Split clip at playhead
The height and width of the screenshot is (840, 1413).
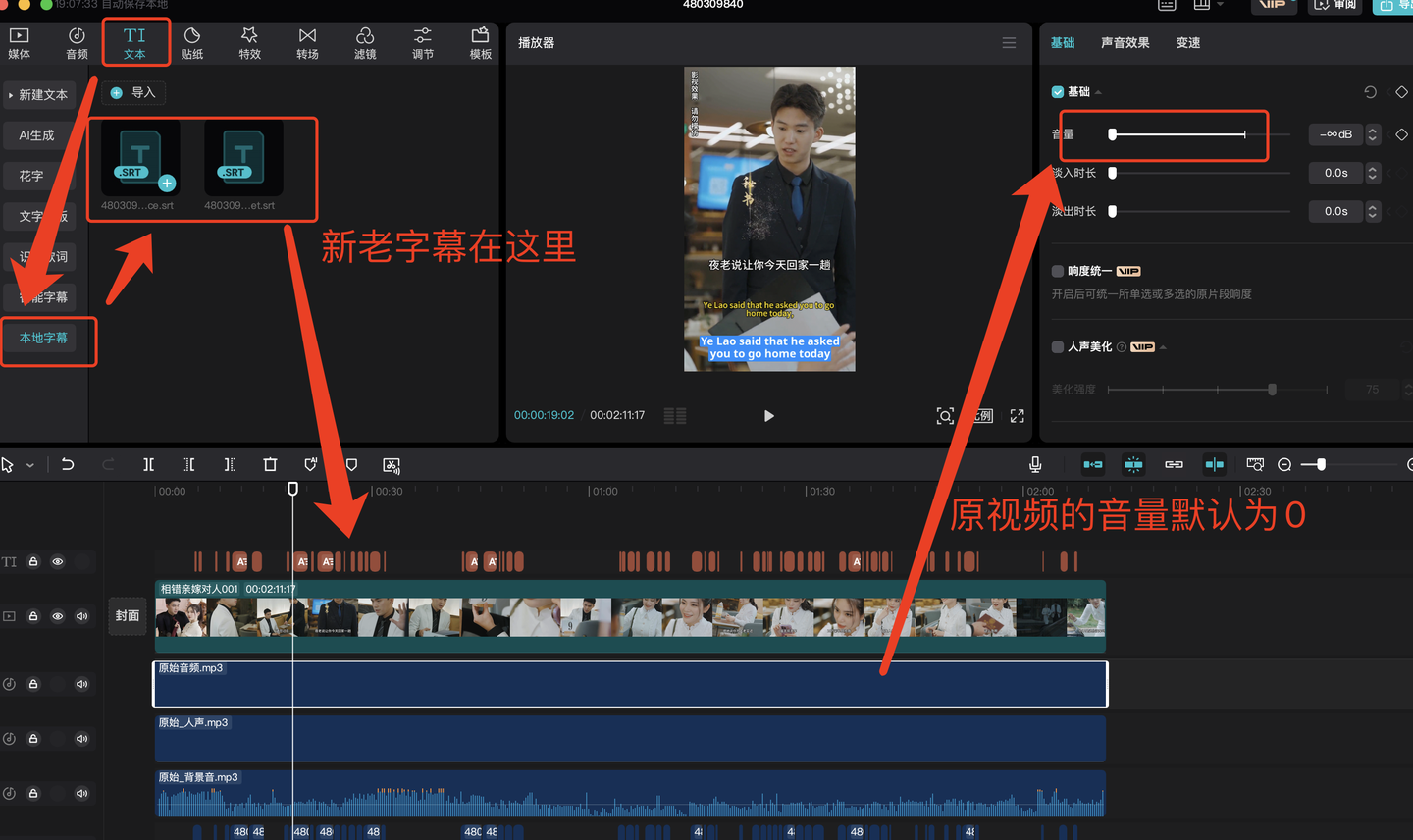pyautogui.click(x=149, y=464)
